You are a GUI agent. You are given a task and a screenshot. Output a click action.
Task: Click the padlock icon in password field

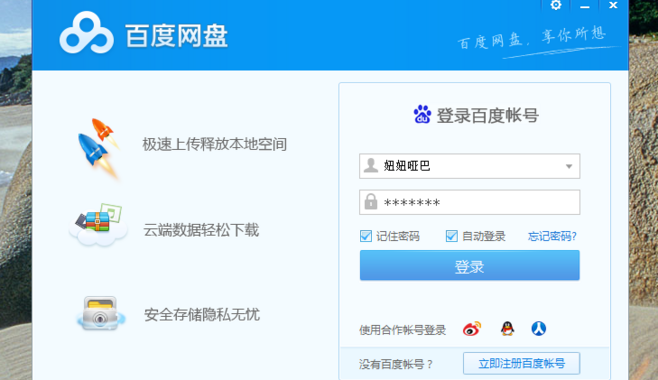(371, 202)
